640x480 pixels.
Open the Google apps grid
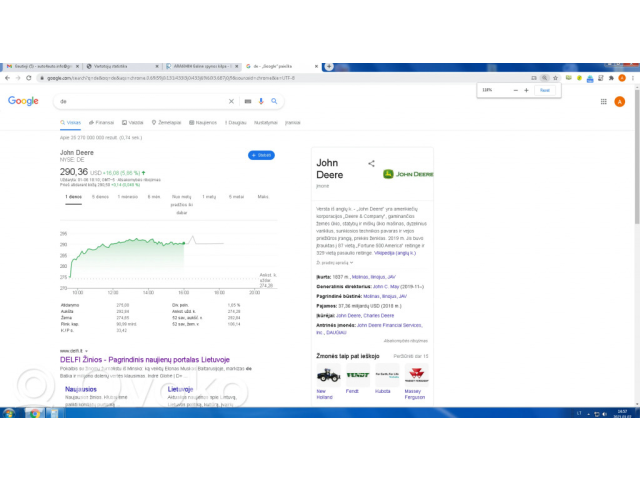click(604, 101)
